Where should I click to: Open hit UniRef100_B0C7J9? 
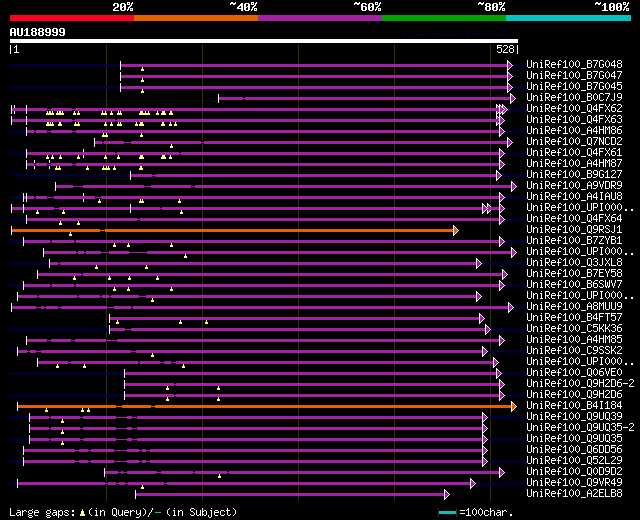point(574,98)
